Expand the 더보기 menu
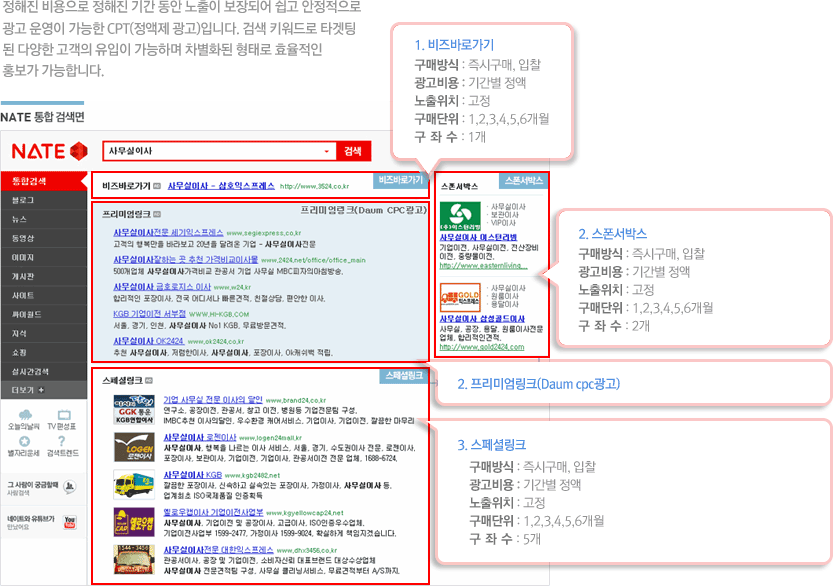This screenshot has width=833, height=586. click(x=44, y=390)
